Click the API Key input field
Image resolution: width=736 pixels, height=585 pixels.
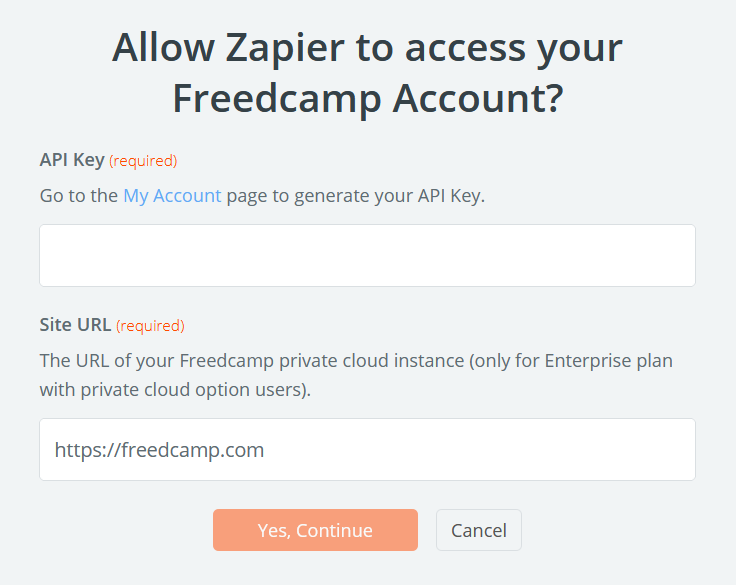click(367, 255)
